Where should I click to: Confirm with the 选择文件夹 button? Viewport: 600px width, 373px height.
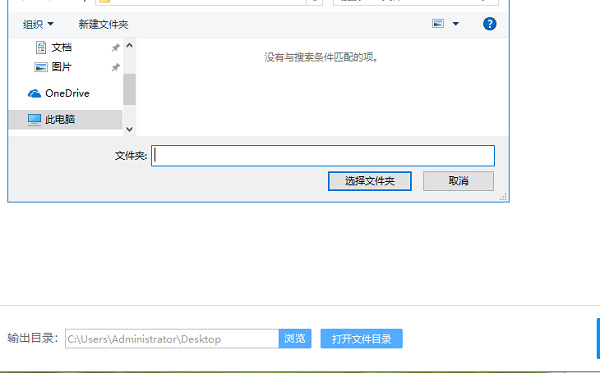pos(370,181)
